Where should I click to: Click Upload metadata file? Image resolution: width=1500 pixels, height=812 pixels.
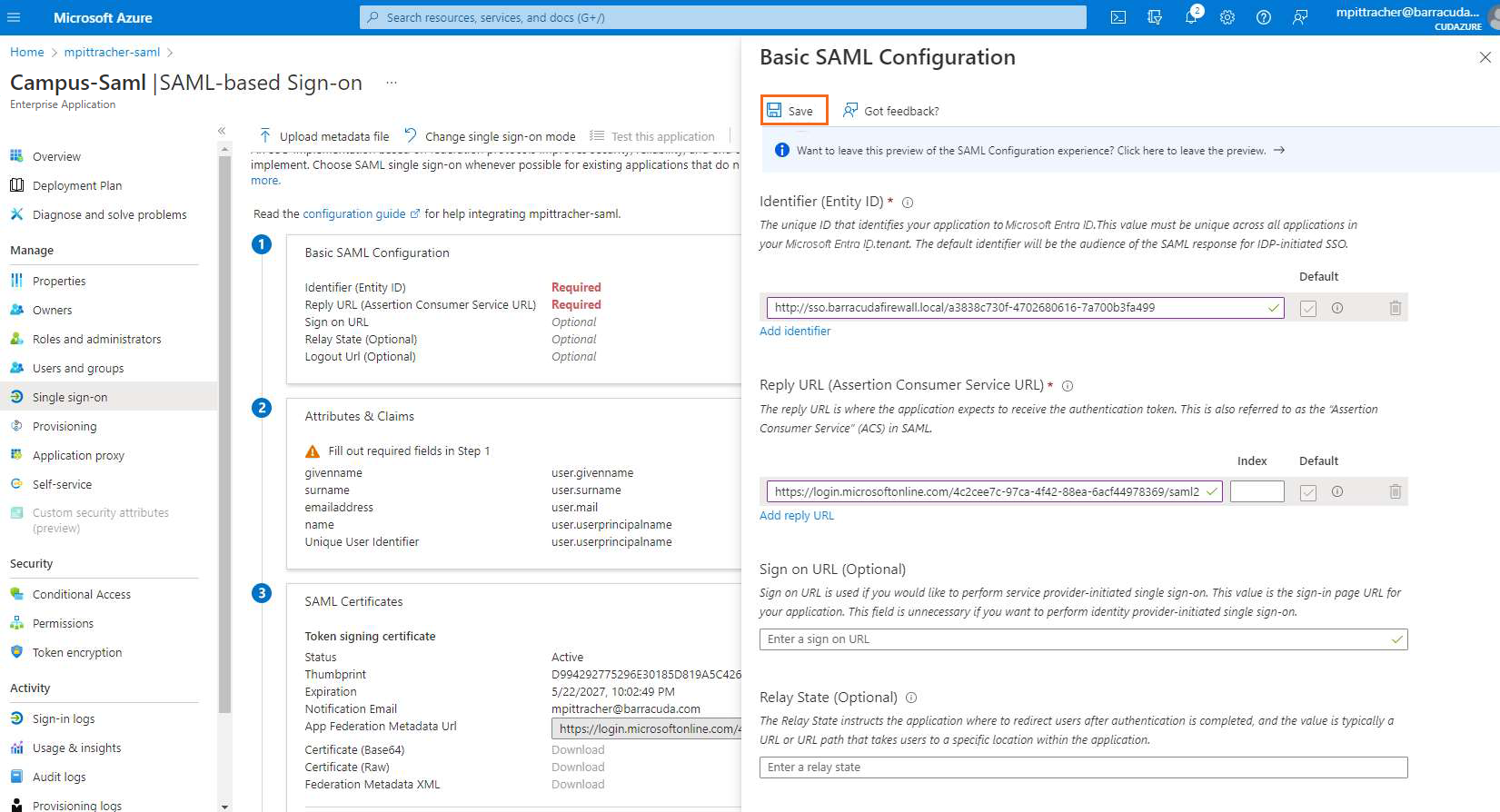point(324,136)
